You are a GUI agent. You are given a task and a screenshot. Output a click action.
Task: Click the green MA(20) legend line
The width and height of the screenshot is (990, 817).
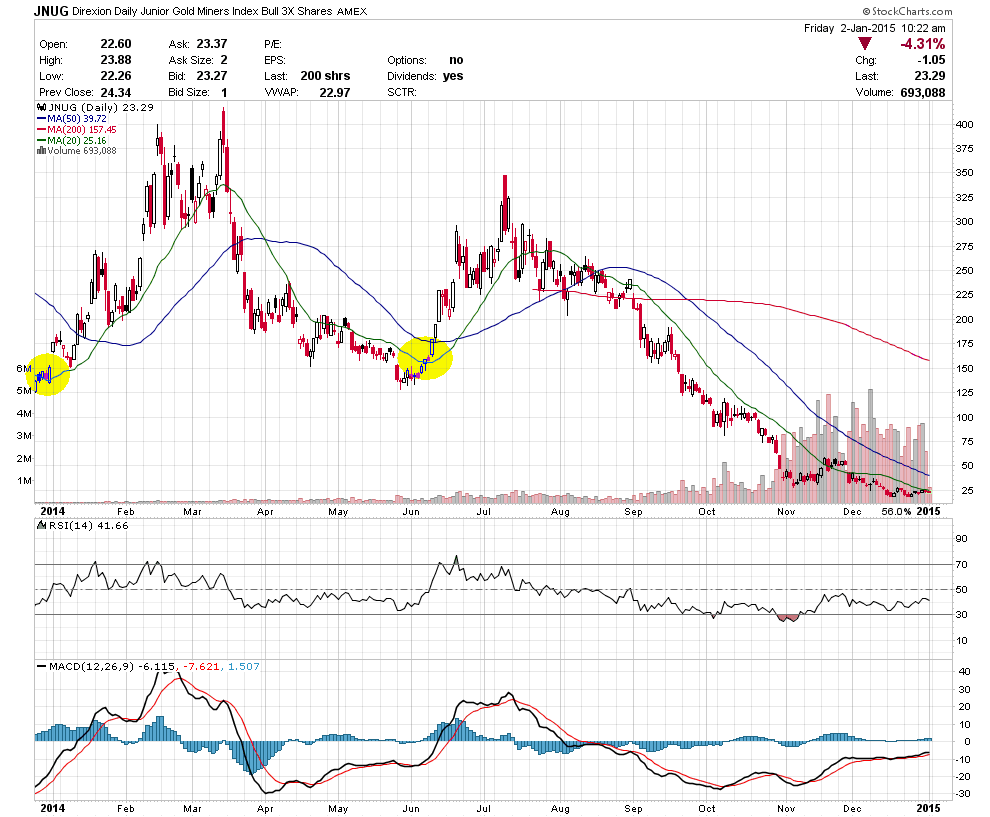42,140
